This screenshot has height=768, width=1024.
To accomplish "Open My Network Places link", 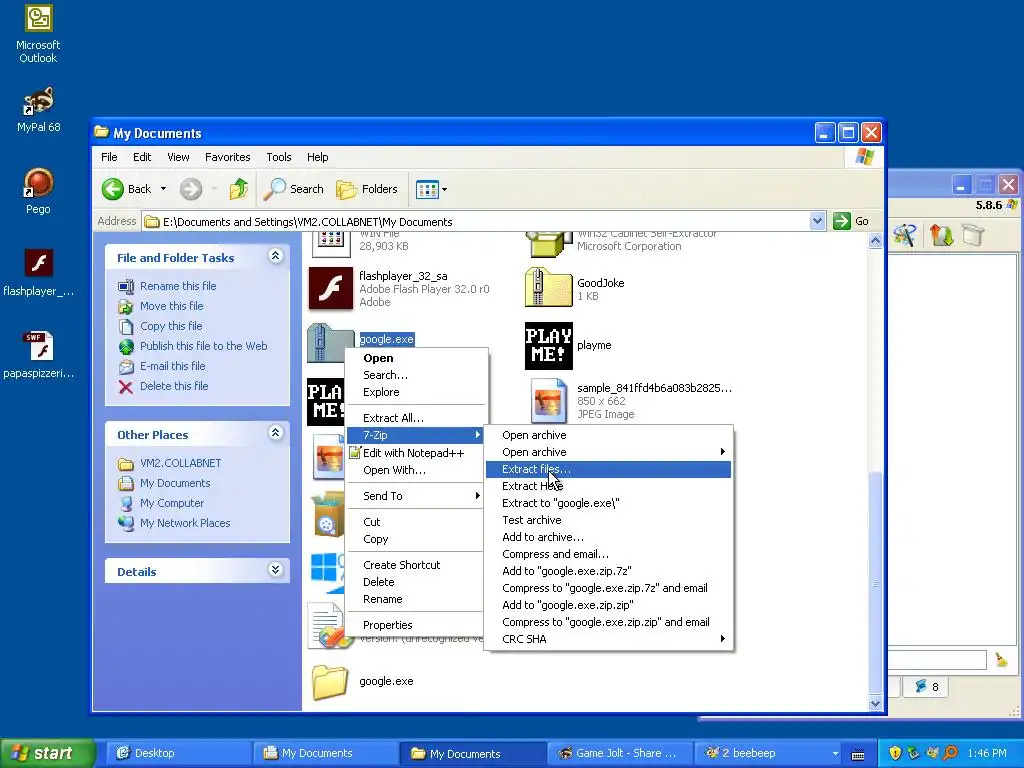I will pyautogui.click(x=185, y=523).
